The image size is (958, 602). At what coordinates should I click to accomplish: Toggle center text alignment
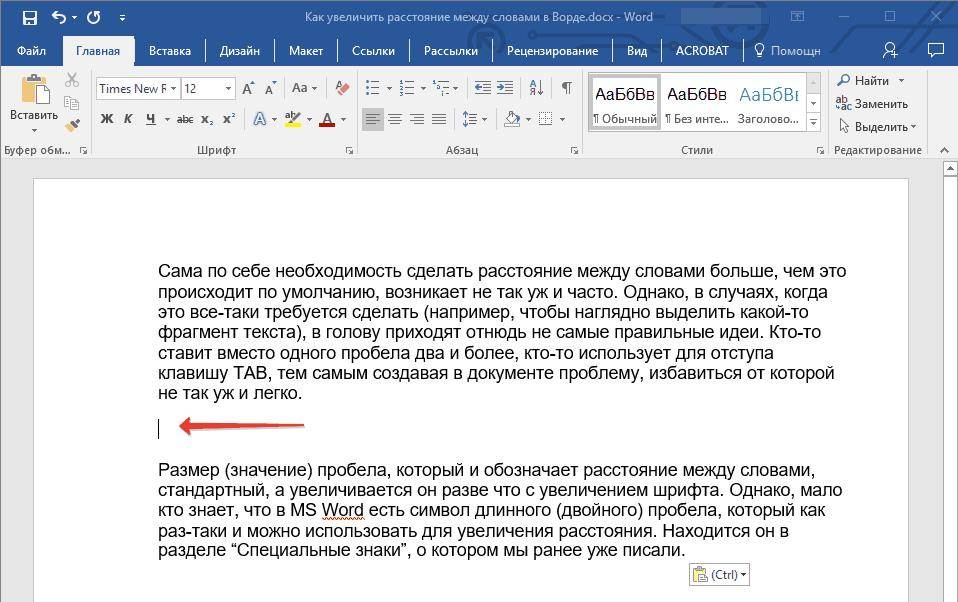point(395,119)
